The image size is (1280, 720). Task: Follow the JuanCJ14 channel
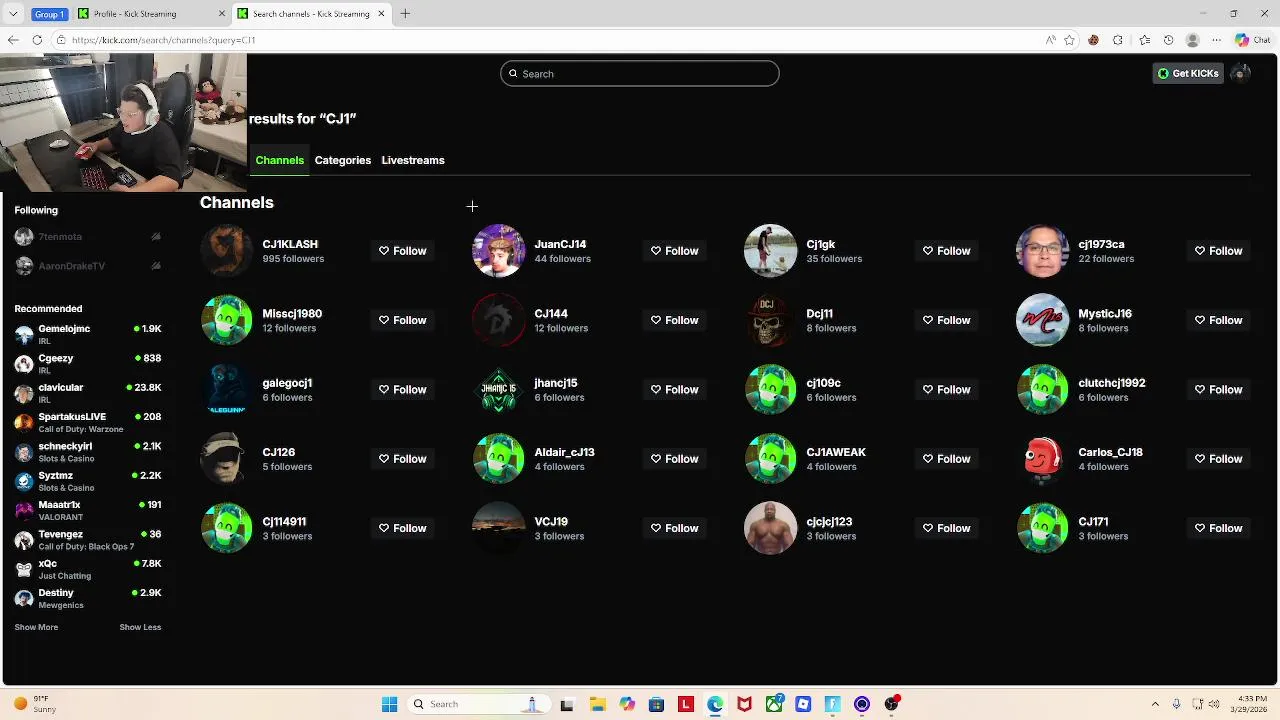coord(674,251)
